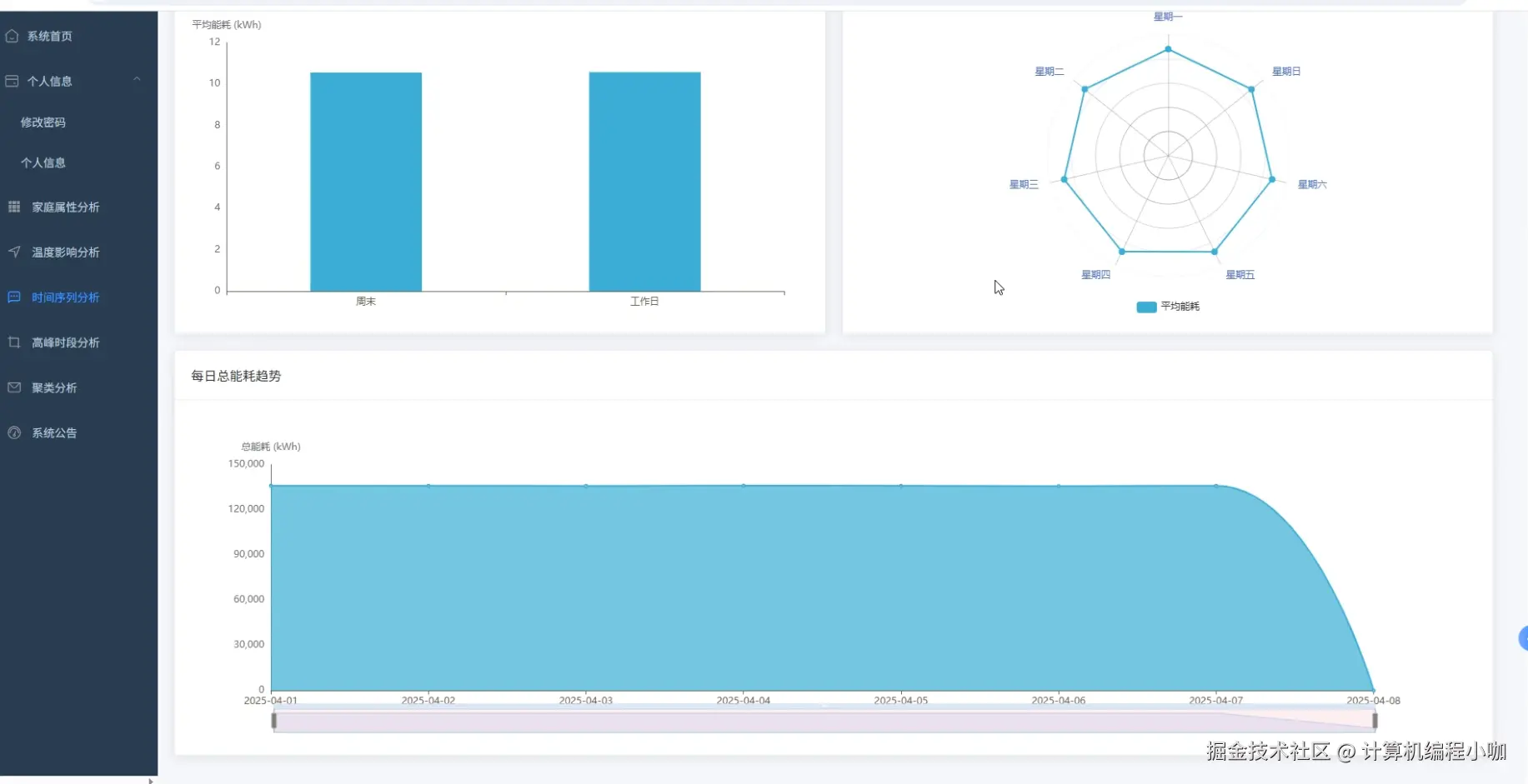The image size is (1528, 784).
Task: Click the 工作日 bar in the bar chart
Action: [644, 182]
